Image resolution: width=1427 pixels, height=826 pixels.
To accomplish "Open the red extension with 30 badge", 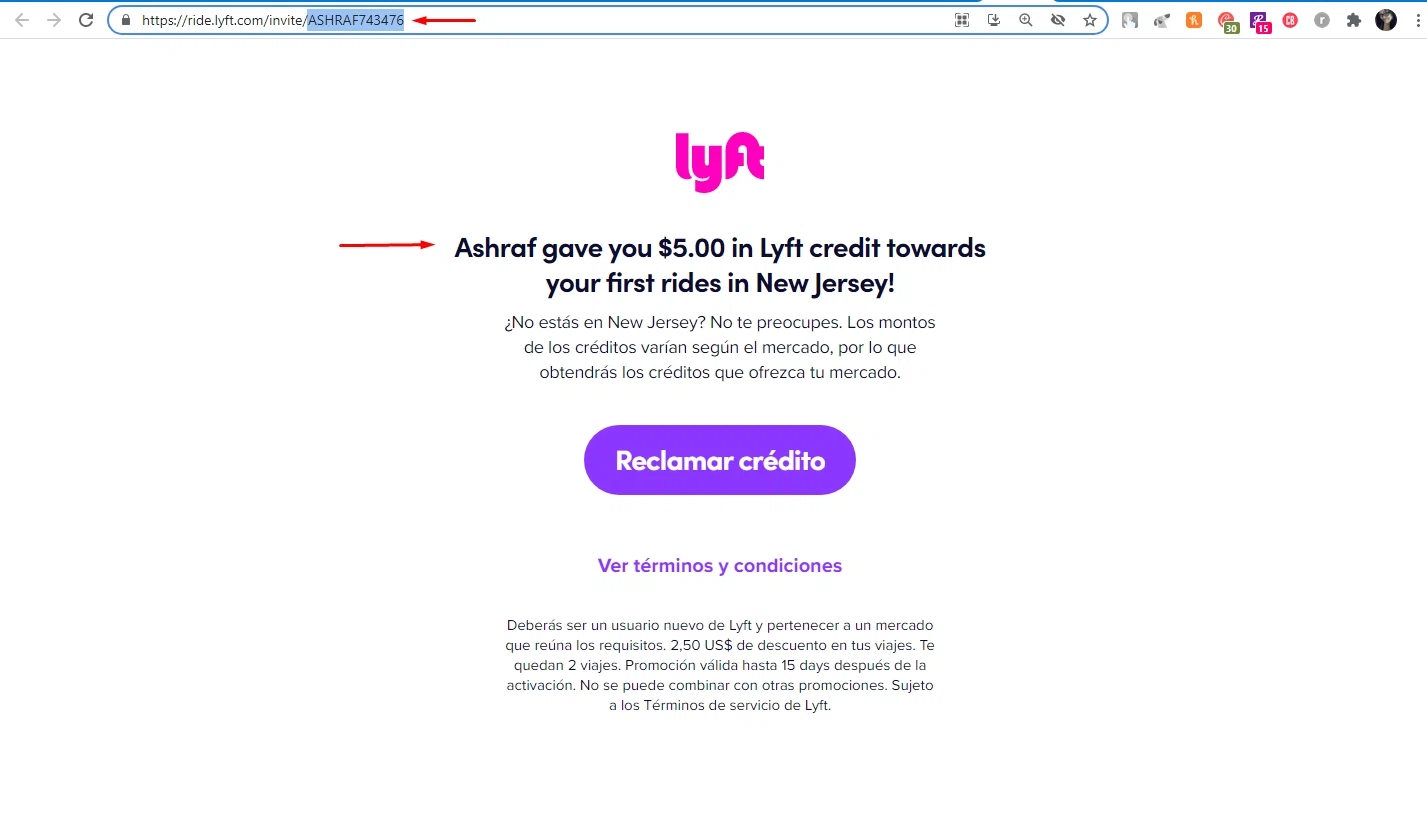I will click(1227, 21).
